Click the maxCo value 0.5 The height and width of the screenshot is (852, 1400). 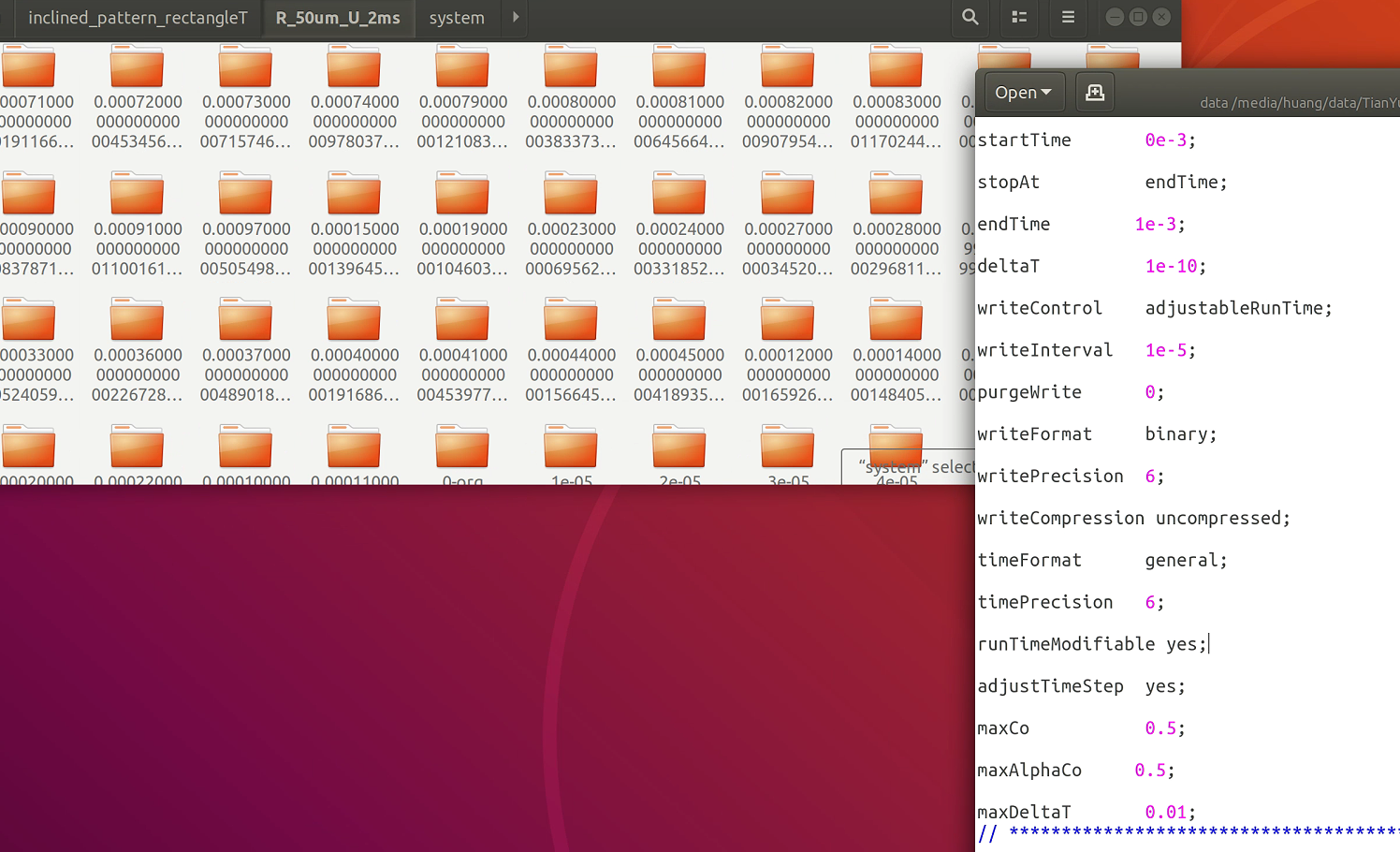pos(1160,728)
